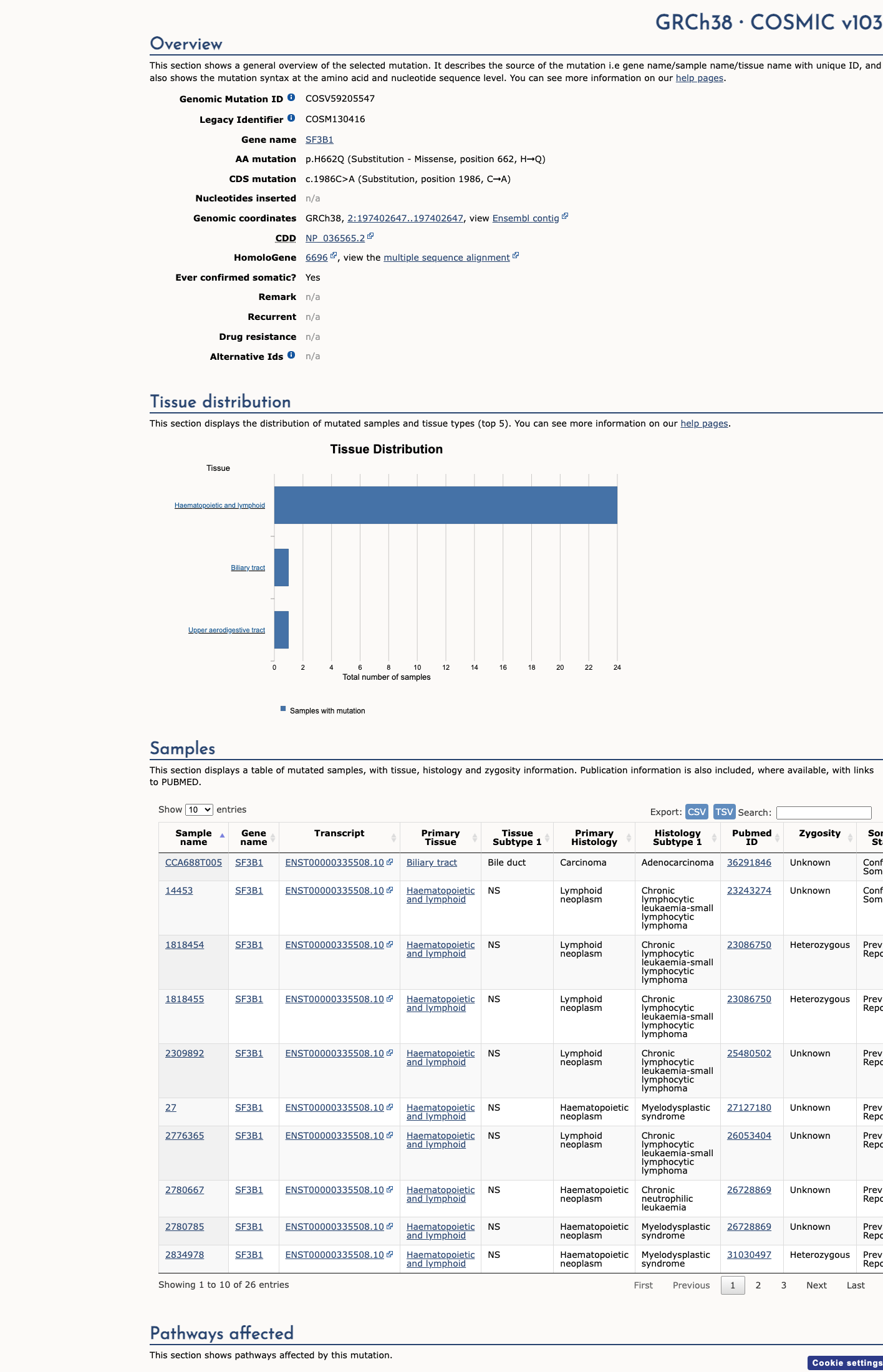This screenshot has width=883, height=1372.
Task: Open sample CCA688T005 link
Action: [193, 862]
